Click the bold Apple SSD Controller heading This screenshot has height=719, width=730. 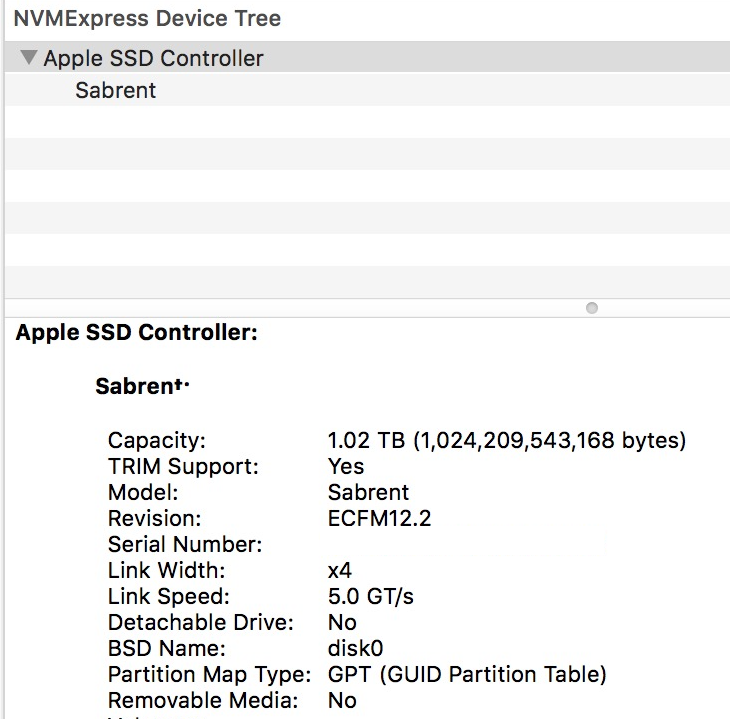(x=137, y=333)
